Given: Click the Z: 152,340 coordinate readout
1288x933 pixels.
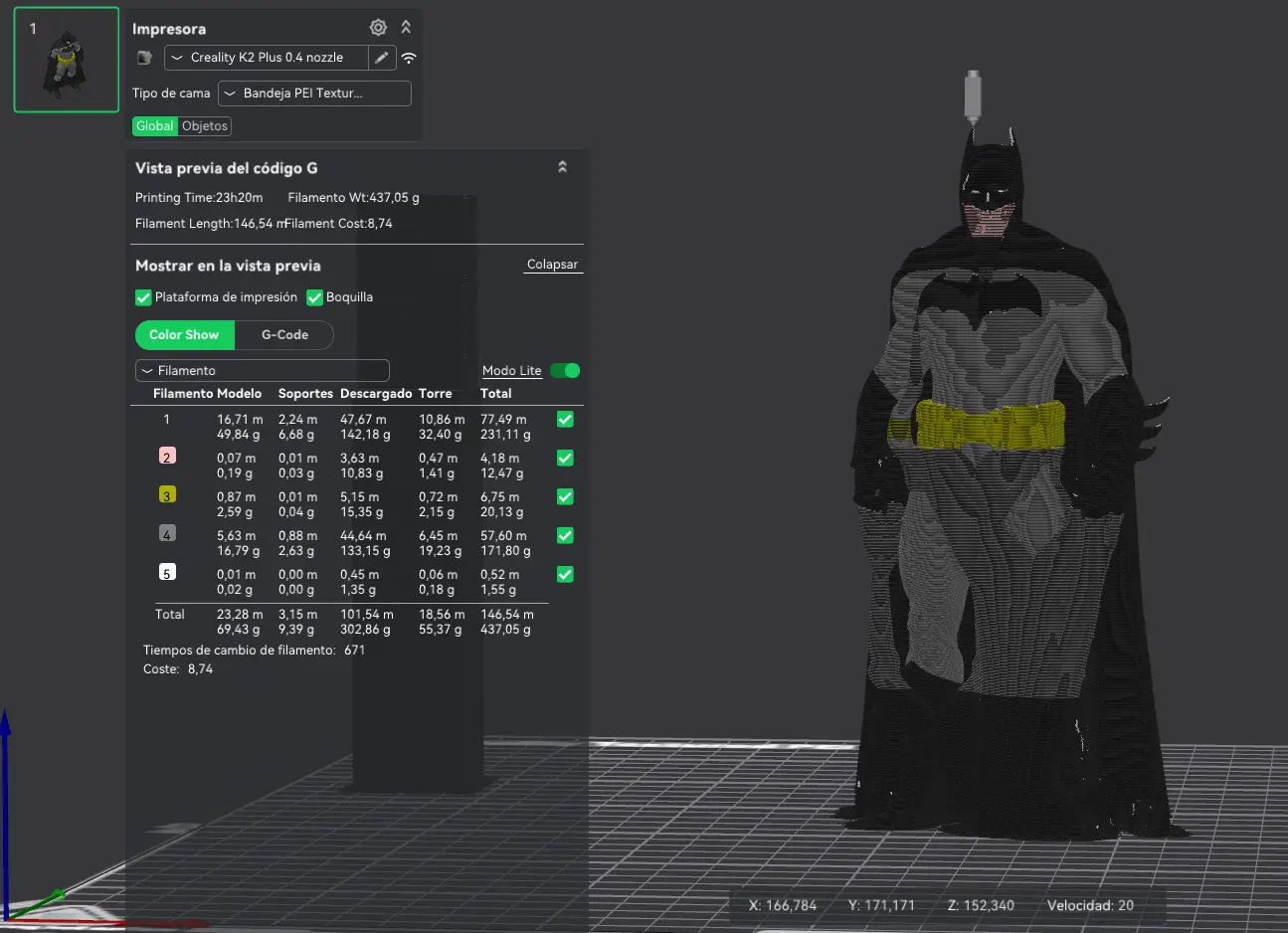Looking at the screenshot, I should click(981, 906).
